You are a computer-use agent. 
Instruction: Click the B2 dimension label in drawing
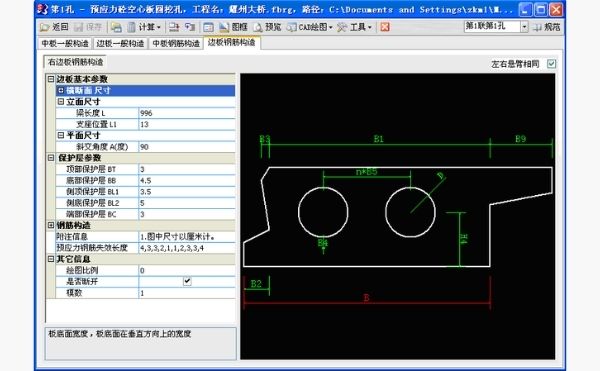point(256,284)
